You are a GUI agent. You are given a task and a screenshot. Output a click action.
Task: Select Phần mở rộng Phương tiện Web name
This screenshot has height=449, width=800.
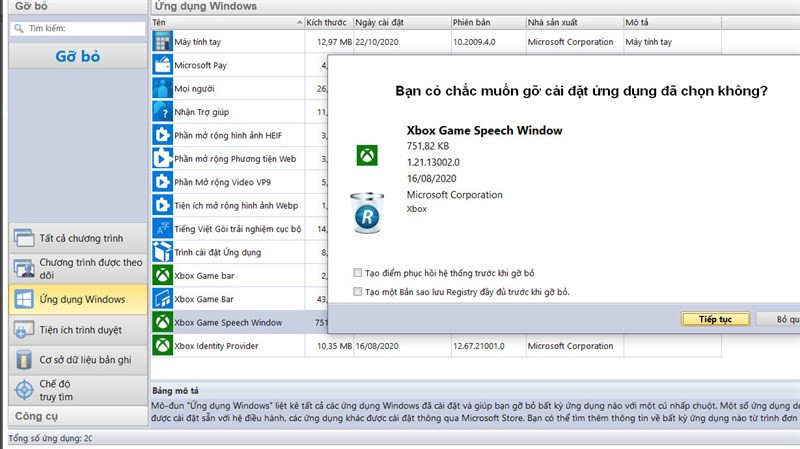pos(235,159)
